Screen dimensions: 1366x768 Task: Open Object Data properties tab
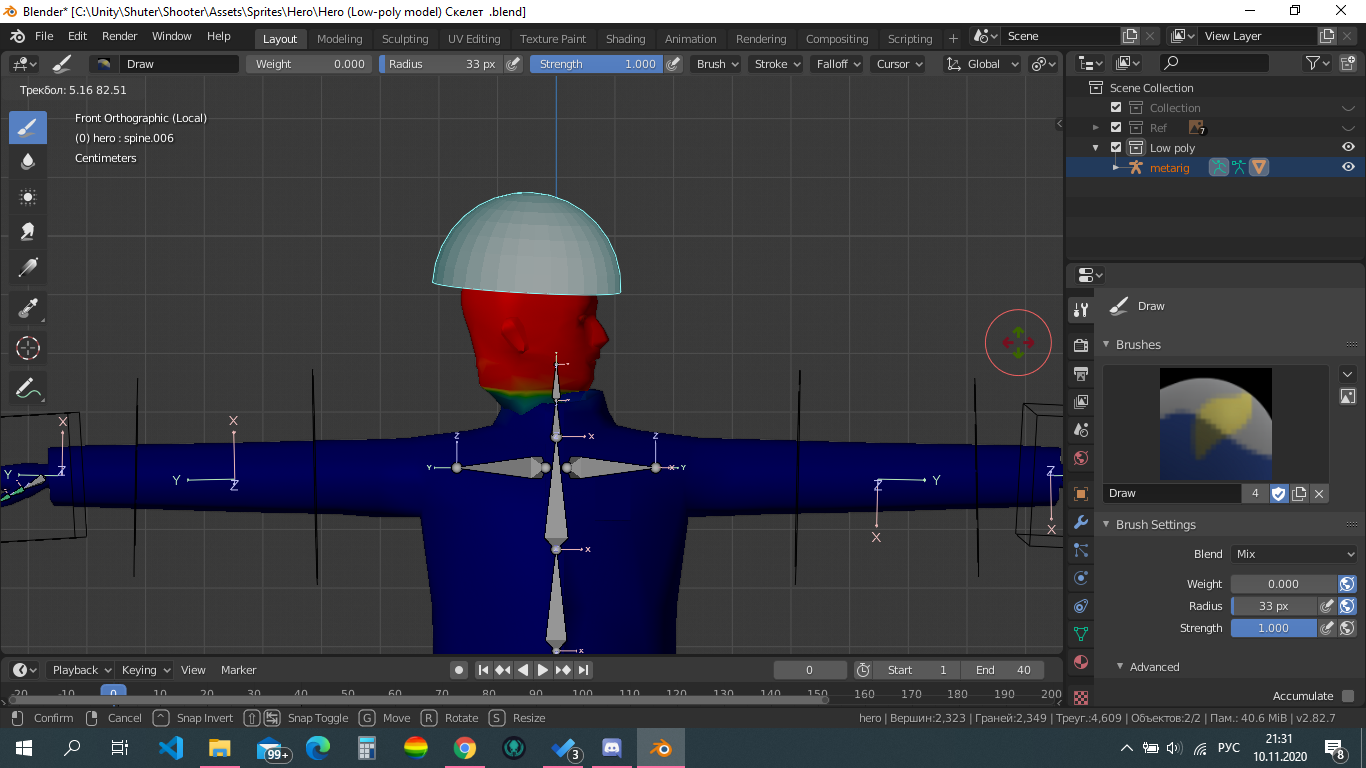click(1080, 634)
